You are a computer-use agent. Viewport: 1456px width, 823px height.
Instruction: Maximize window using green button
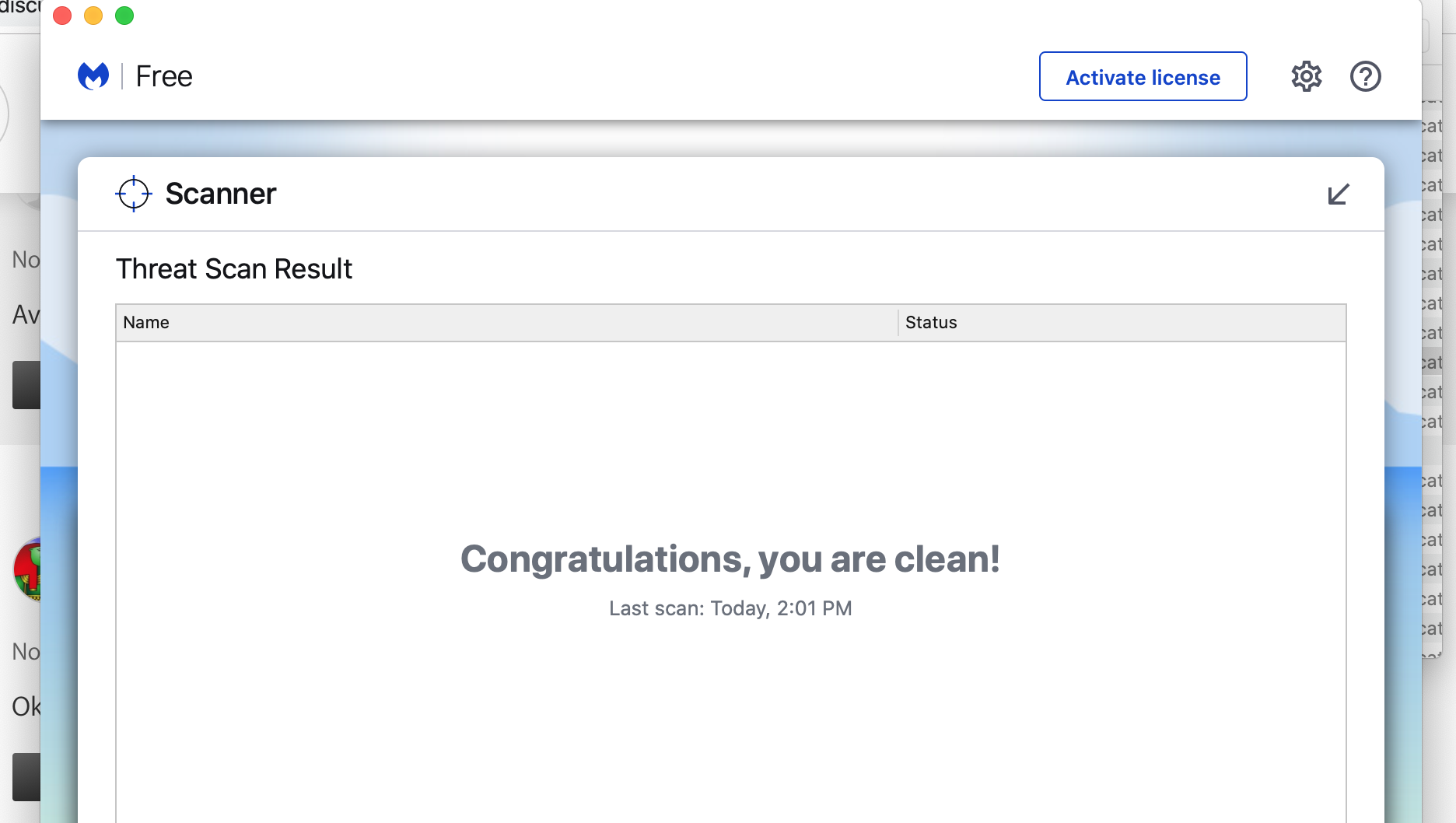[x=124, y=16]
